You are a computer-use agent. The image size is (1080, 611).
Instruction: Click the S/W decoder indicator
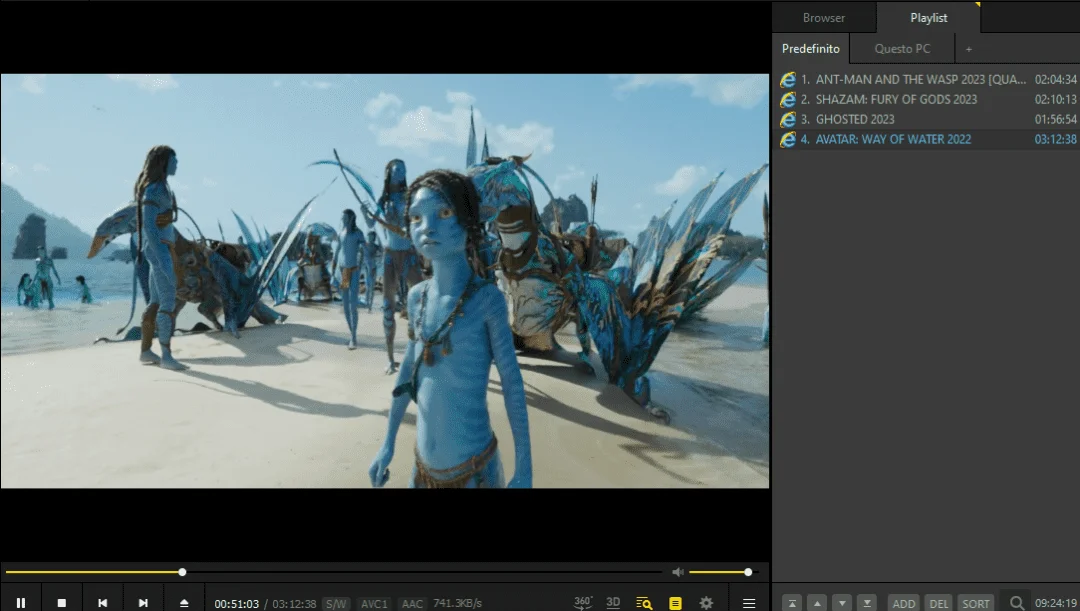[335, 603]
